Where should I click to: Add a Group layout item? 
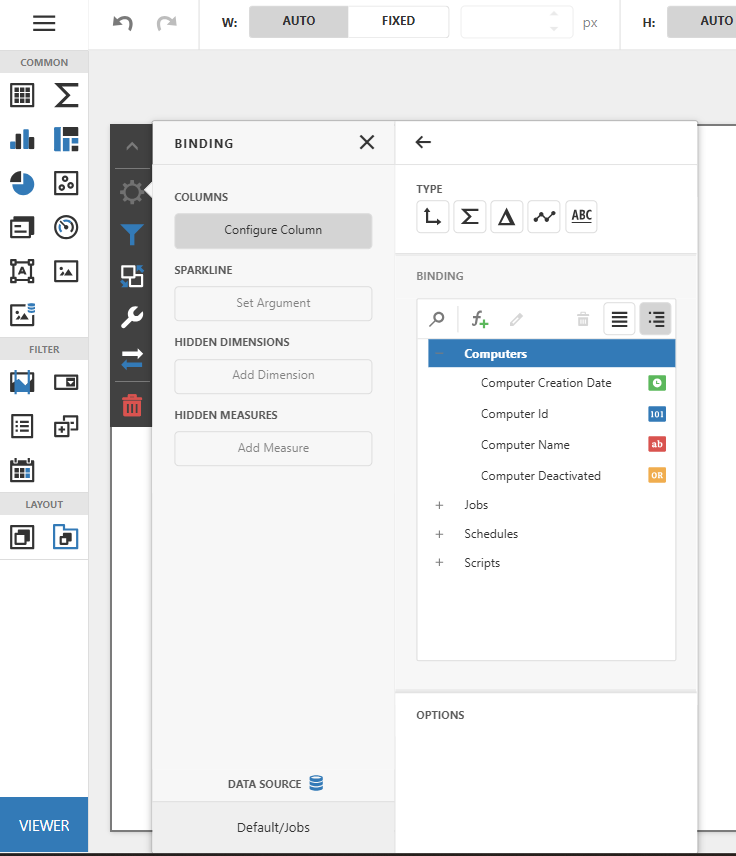[22, 537]
